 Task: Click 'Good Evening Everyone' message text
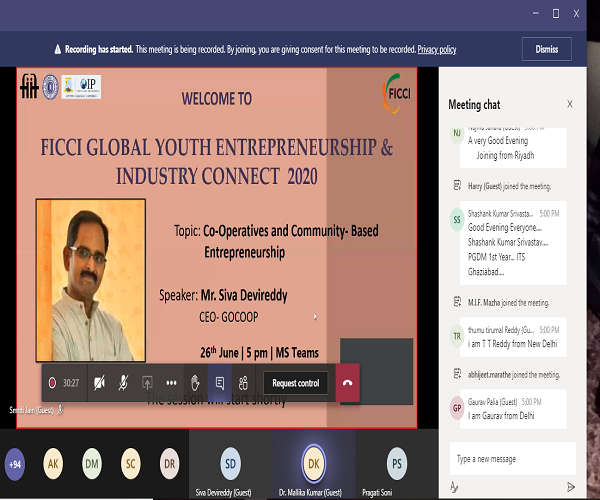click(x=505, y=227)
